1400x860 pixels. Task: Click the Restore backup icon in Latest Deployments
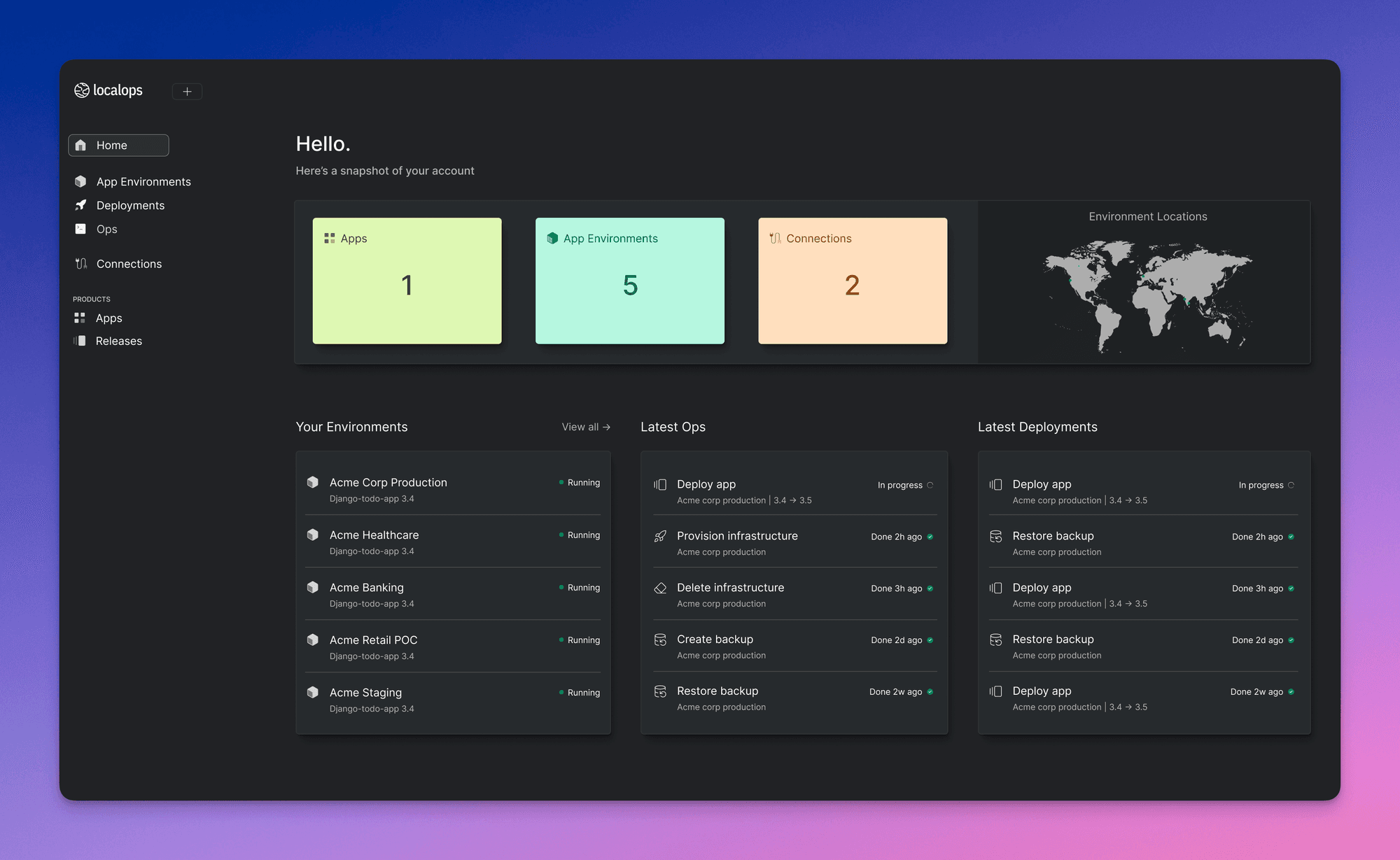pyautogui.click(x=995, y=537)
